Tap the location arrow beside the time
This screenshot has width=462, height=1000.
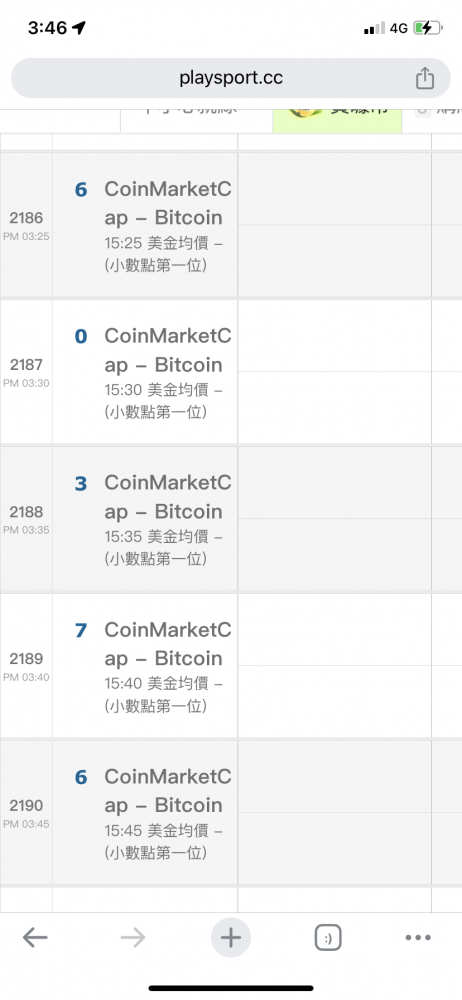click(79, 27)
